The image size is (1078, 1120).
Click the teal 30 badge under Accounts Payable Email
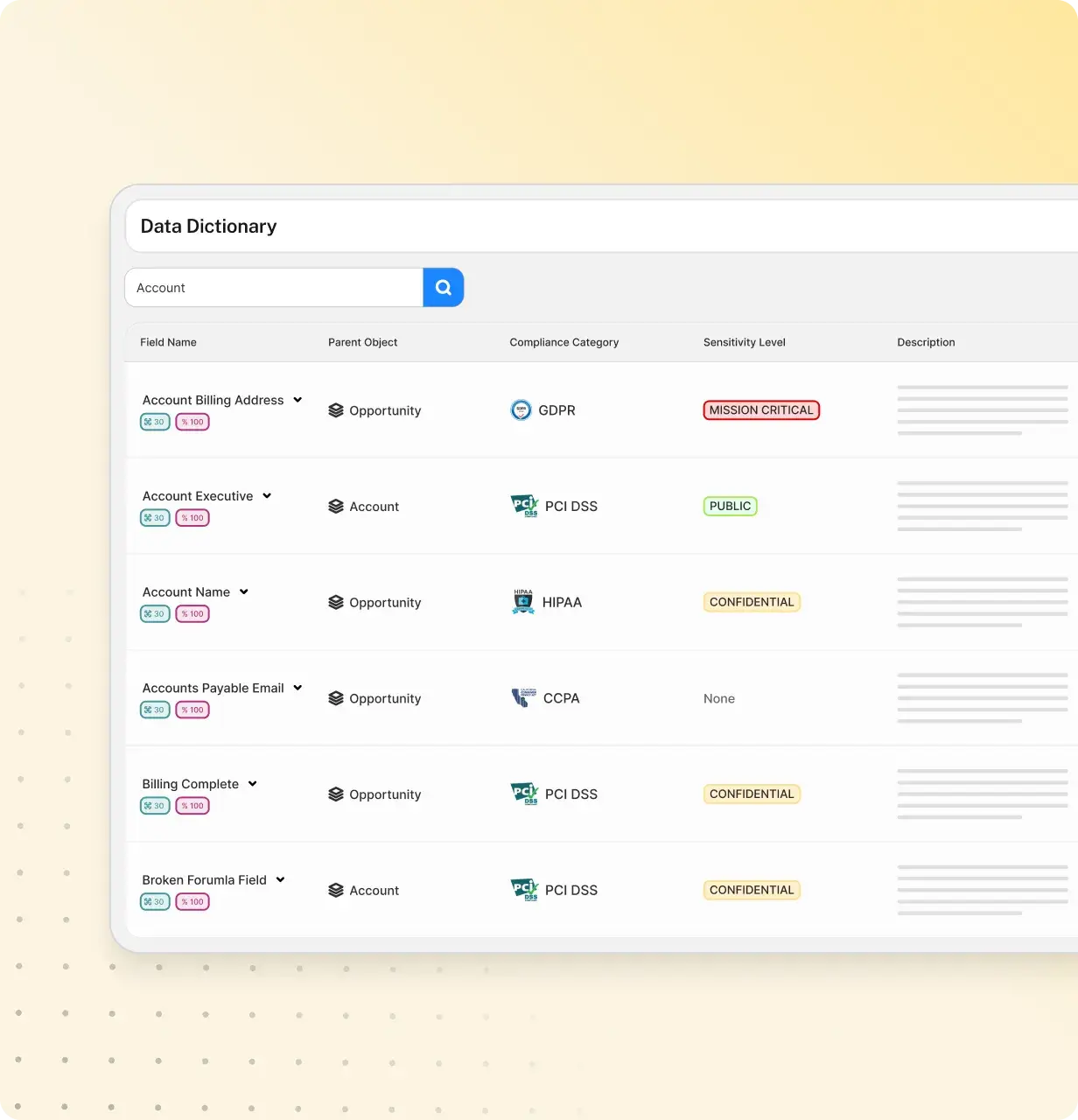point(155,710)
